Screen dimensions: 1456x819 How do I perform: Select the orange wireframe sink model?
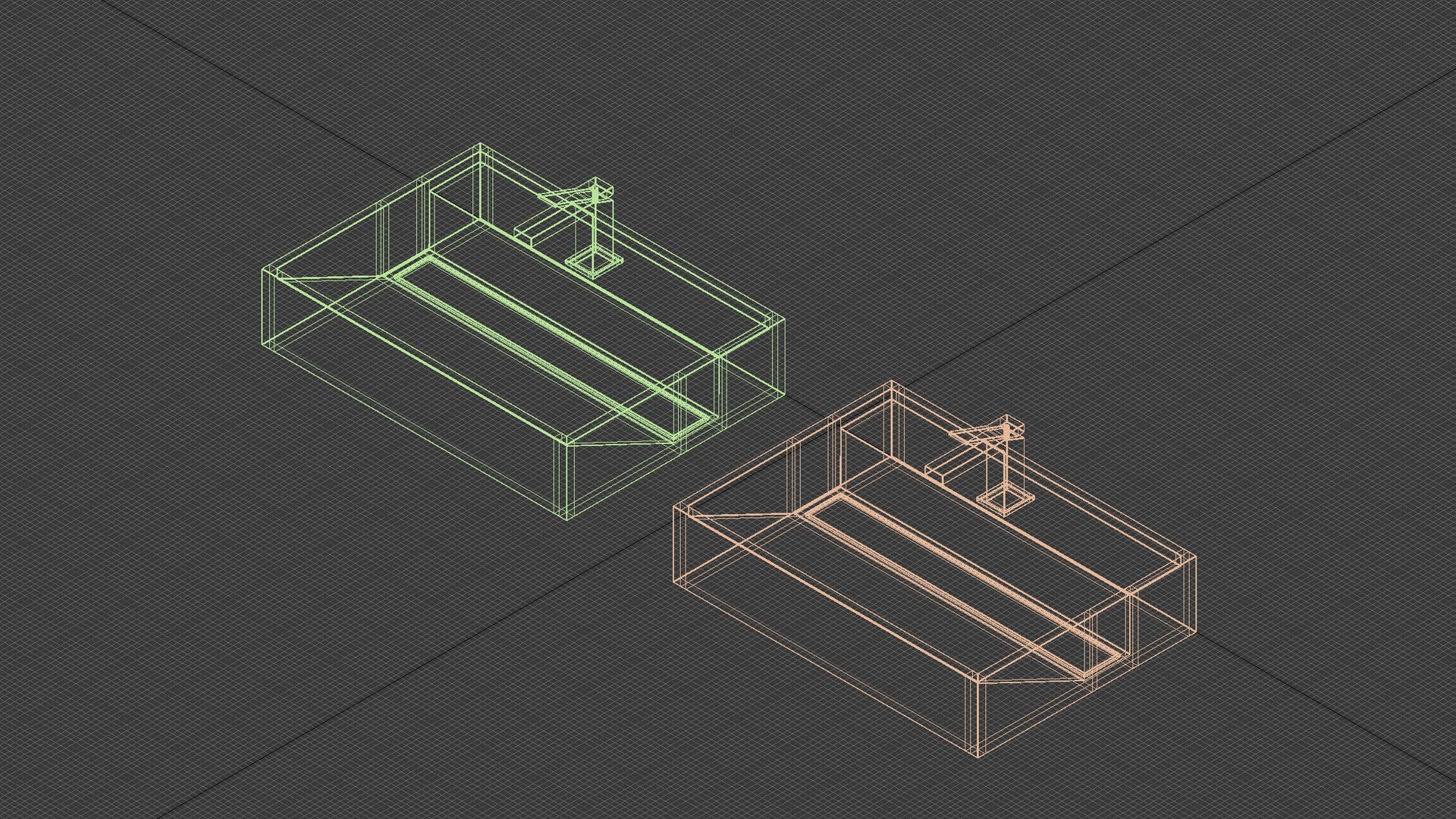tap(934, 569)
